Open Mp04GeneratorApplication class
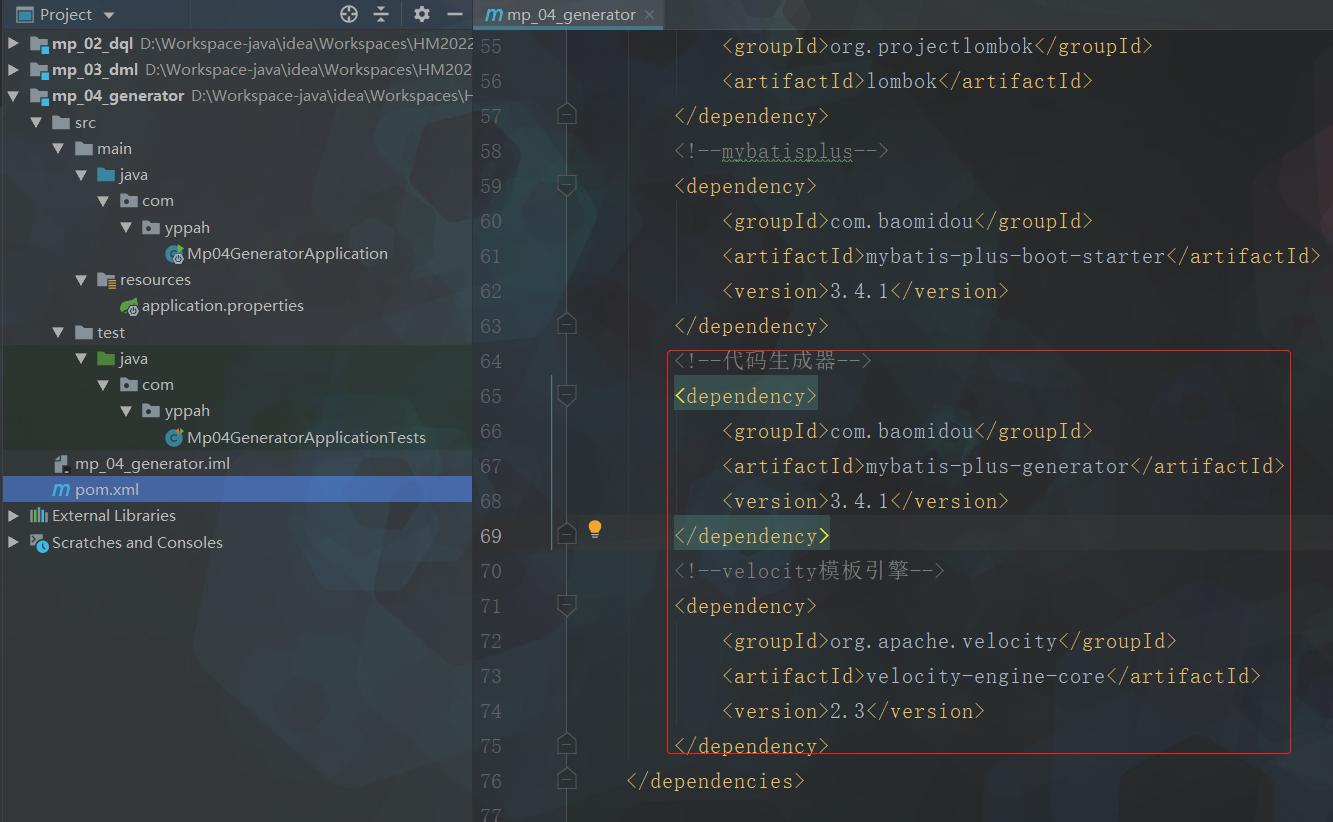The width and height of the screenshot is (1333, 822). click(x=287, y=253)
